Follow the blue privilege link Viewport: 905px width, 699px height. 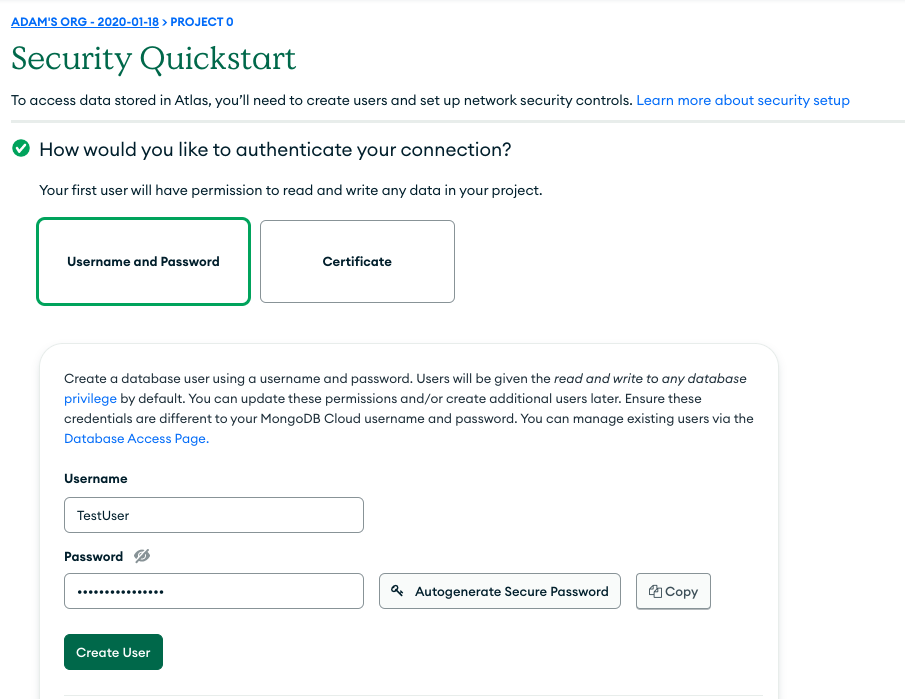(x=90, y=398)
